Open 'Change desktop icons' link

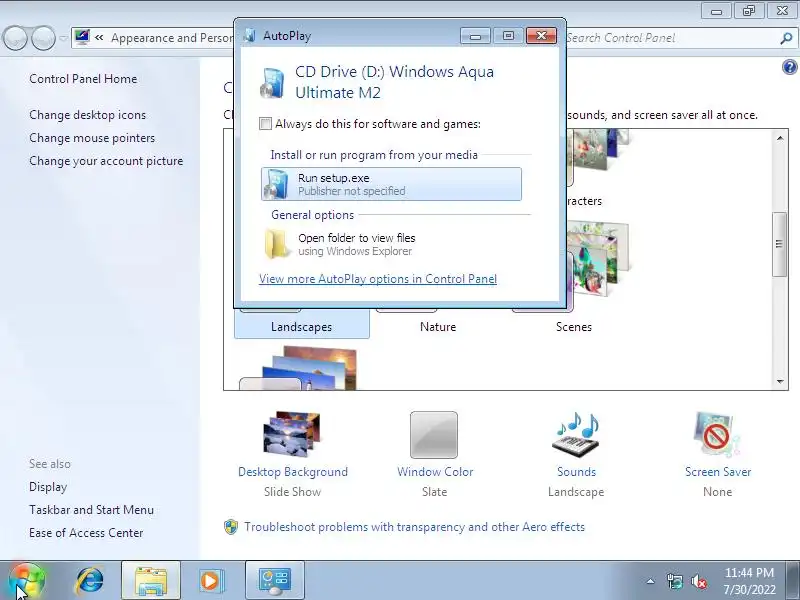point(87,115)
